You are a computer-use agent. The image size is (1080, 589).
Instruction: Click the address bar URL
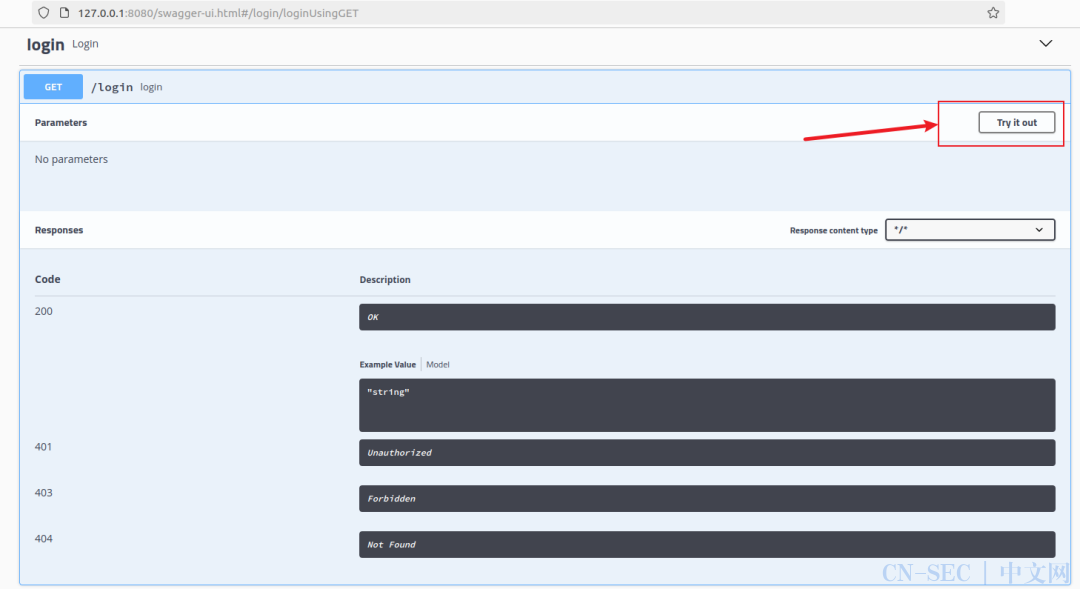[x=218, y=12]
